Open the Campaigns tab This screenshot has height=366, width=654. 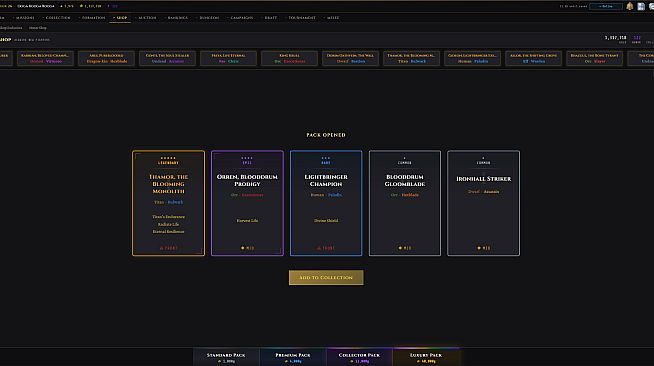(240, 18)
